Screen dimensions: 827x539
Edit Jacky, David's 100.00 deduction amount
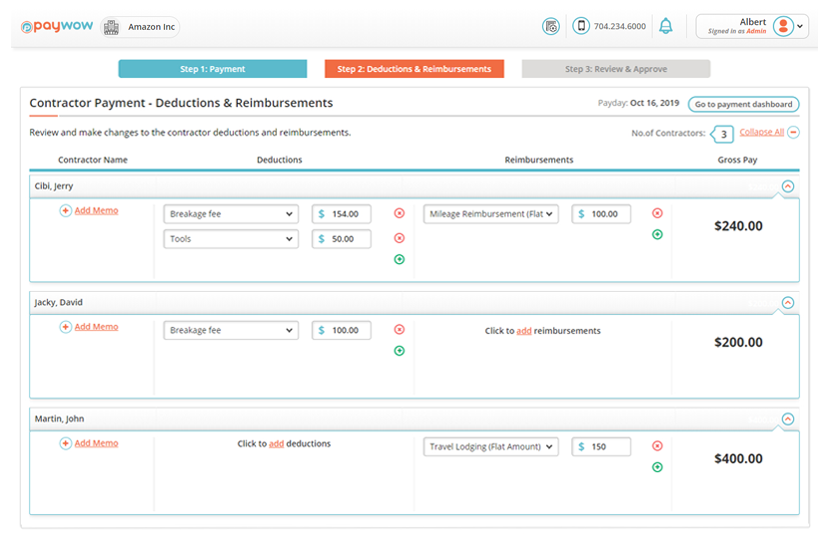[x=341, y=330]
